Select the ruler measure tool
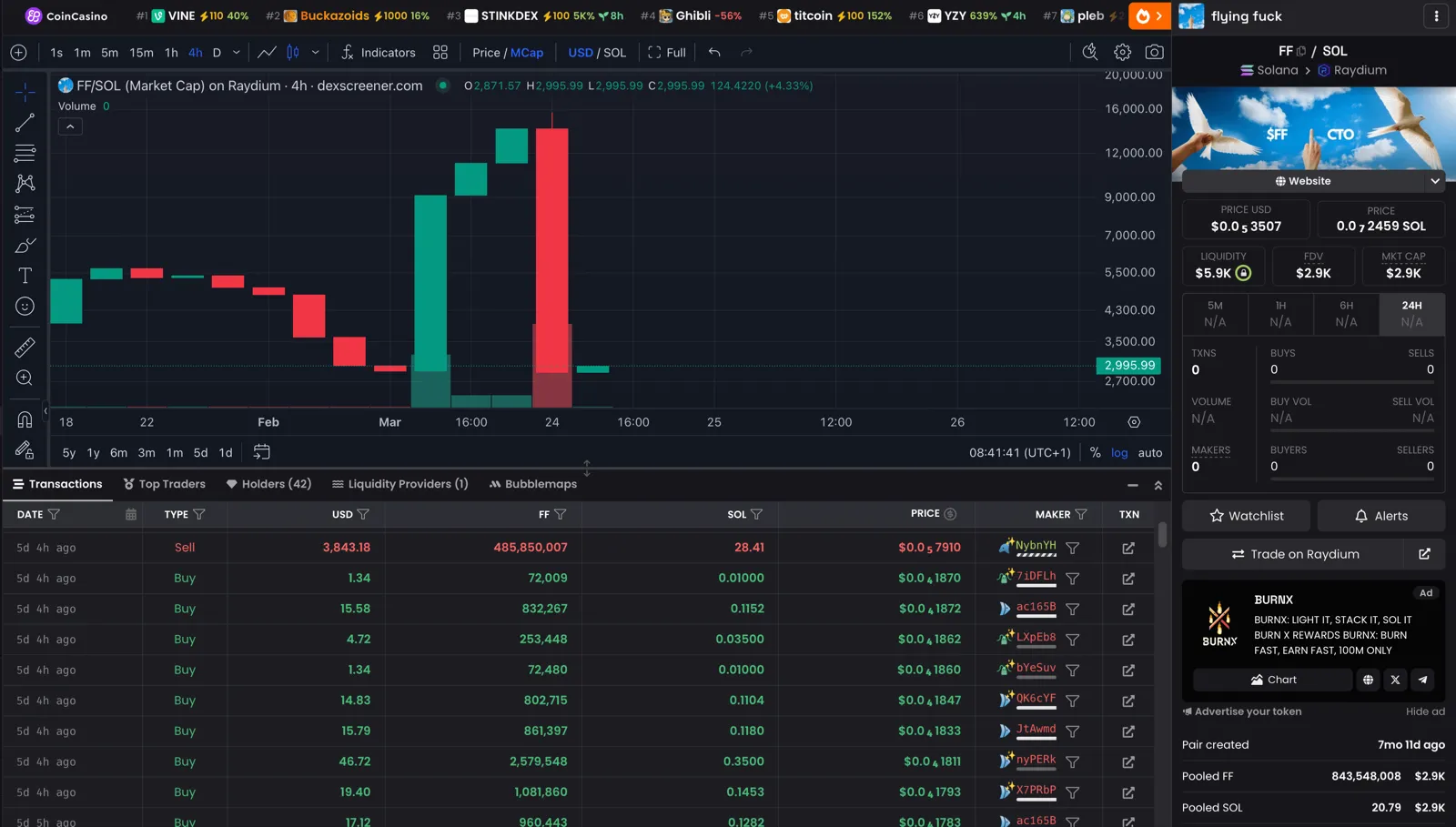 pos(25,347)
